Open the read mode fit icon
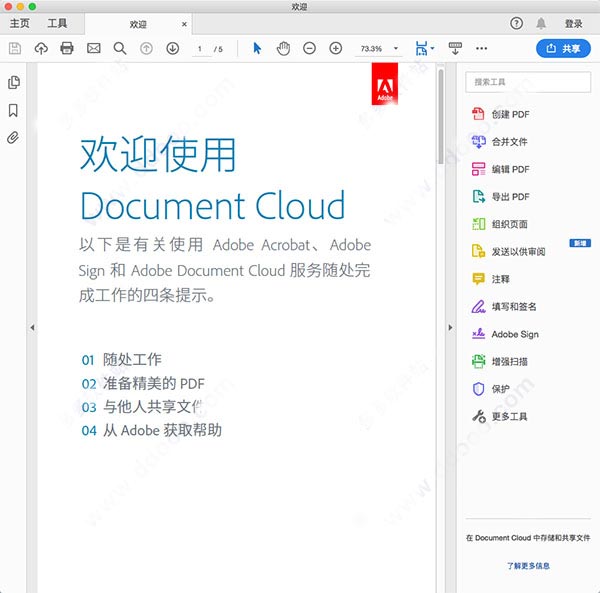 421,49
